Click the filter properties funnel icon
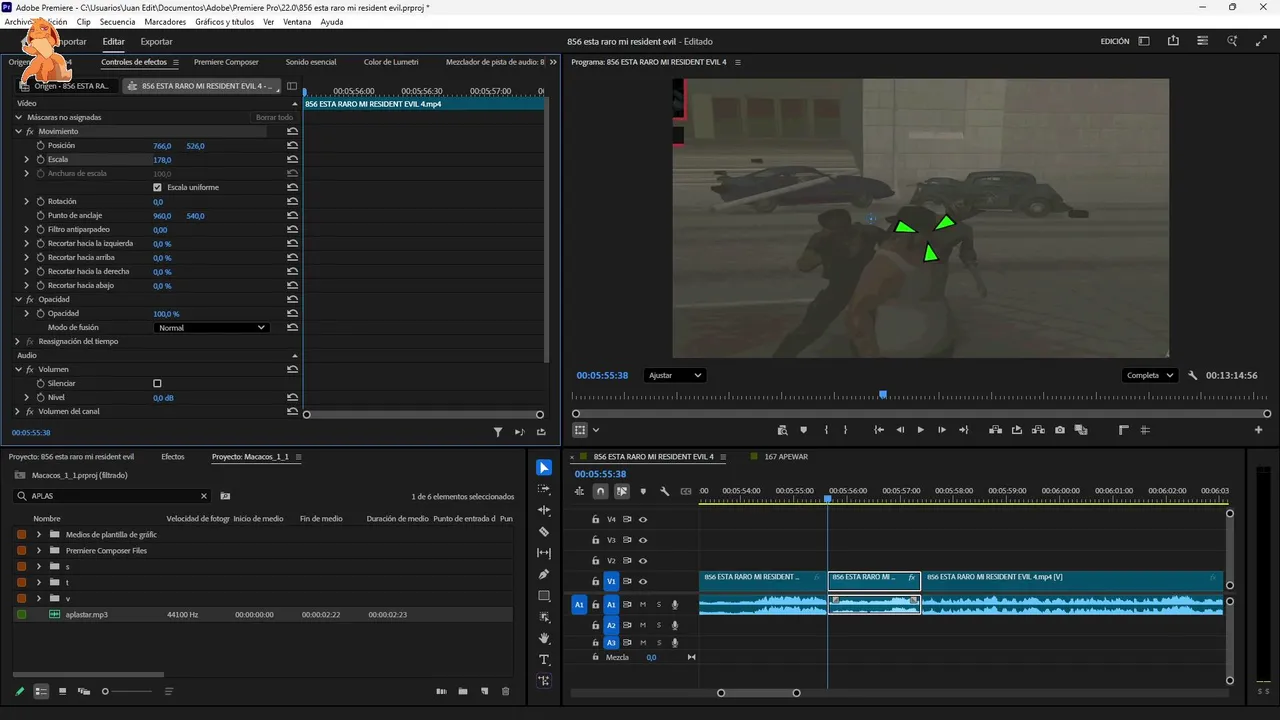Image resolution: width=1280 pixels, height=720 pixels. pyautogui.click(x=498, y=433)
